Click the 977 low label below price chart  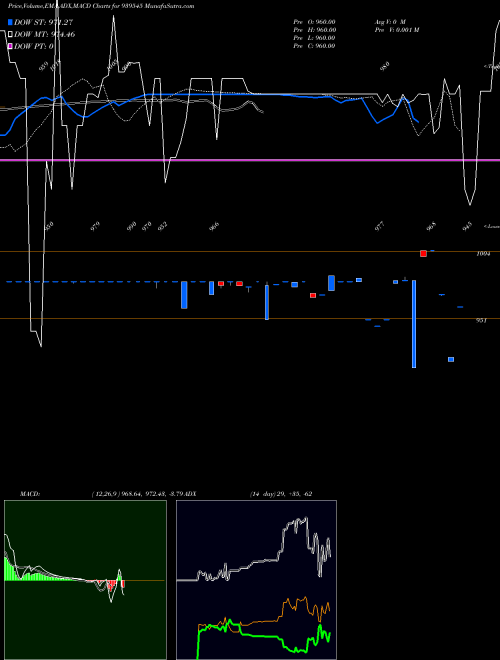(x=380, y=226)
